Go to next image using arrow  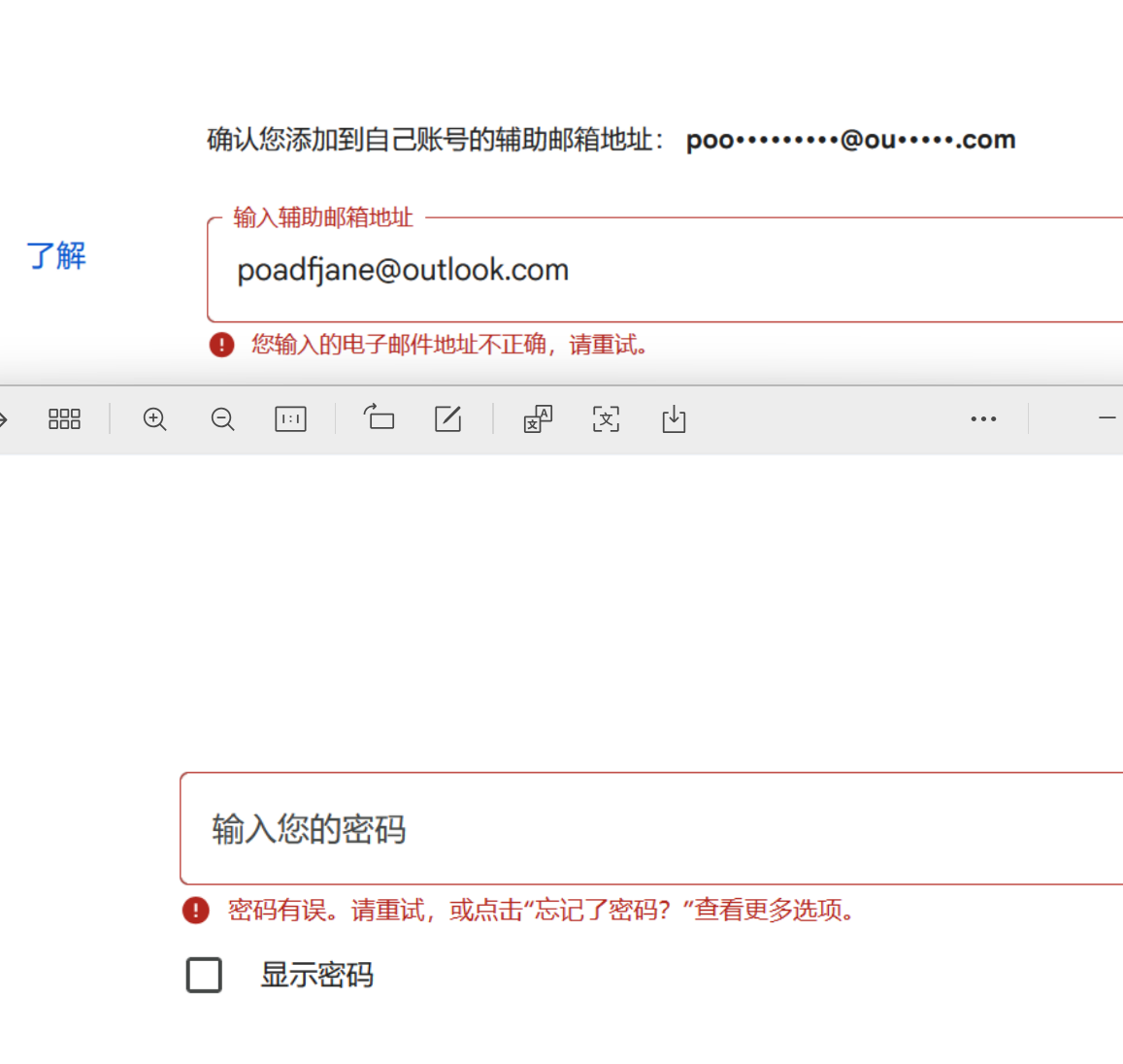pyautogui.click(x=3, y=419)
